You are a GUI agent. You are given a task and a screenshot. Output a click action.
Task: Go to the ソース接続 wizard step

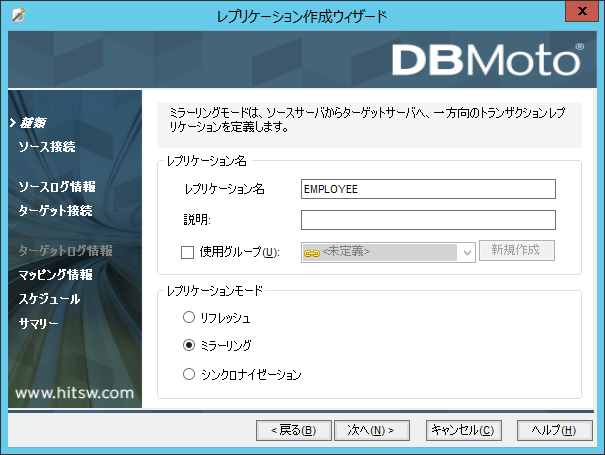click(x=47, y=147)
